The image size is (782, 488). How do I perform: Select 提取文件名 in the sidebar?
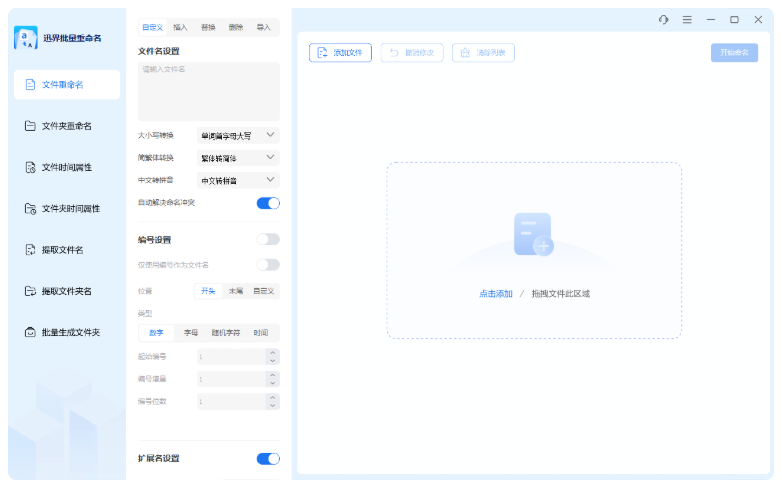pyautogui.click(x=62, y=250)
